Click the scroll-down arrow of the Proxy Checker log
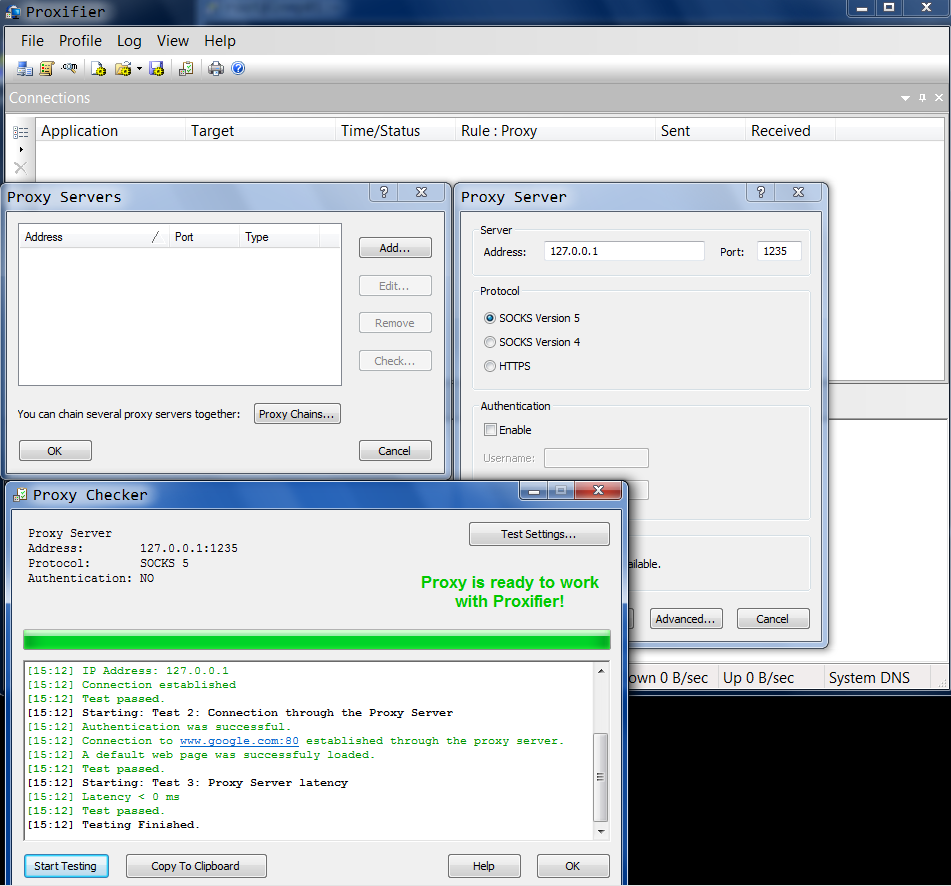 coord(601,831)
